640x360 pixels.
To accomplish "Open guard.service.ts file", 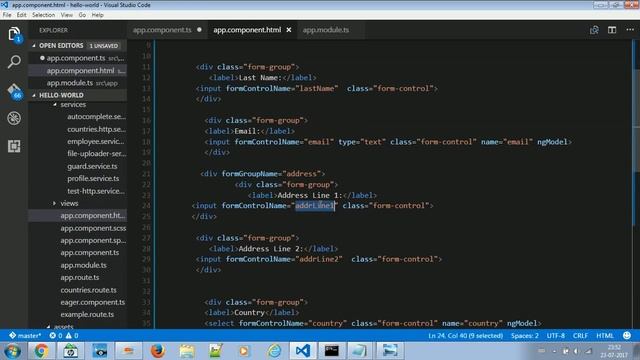I will click(92, 166).
